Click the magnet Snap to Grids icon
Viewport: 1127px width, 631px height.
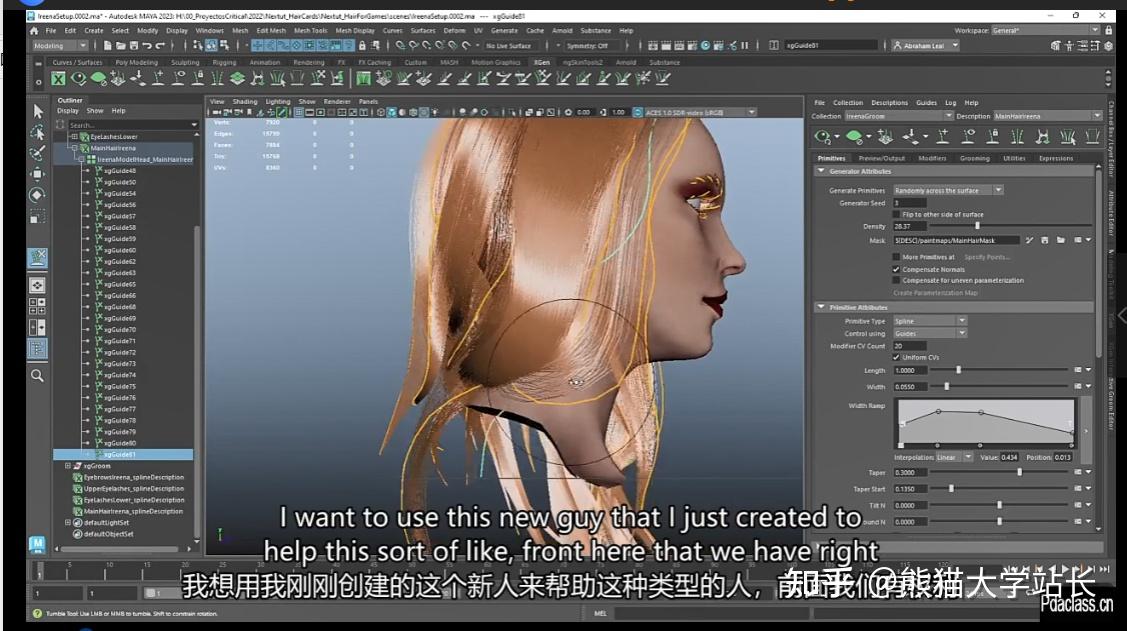pos(258,45)
